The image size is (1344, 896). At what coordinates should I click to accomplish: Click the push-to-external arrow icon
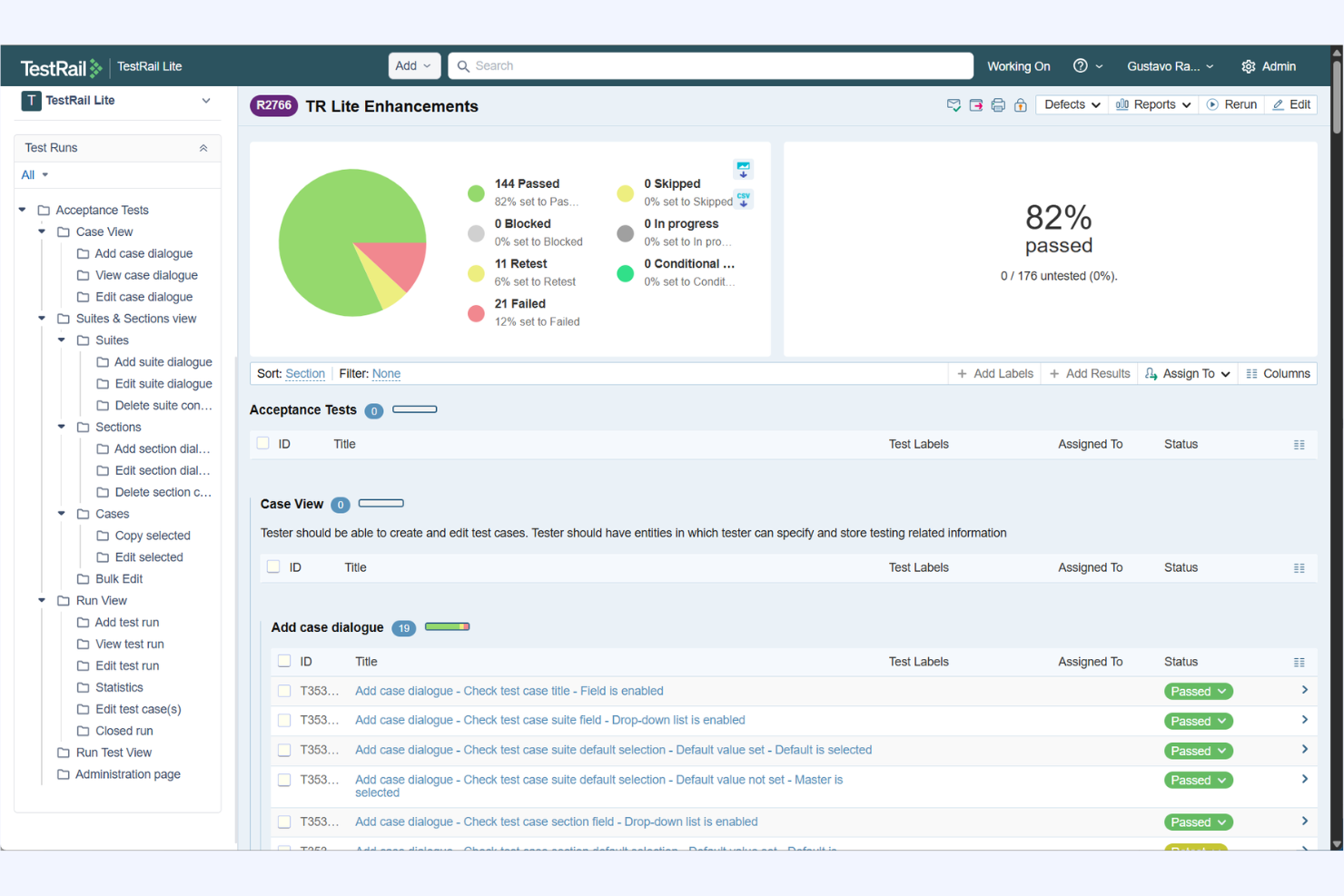[975, 105]
